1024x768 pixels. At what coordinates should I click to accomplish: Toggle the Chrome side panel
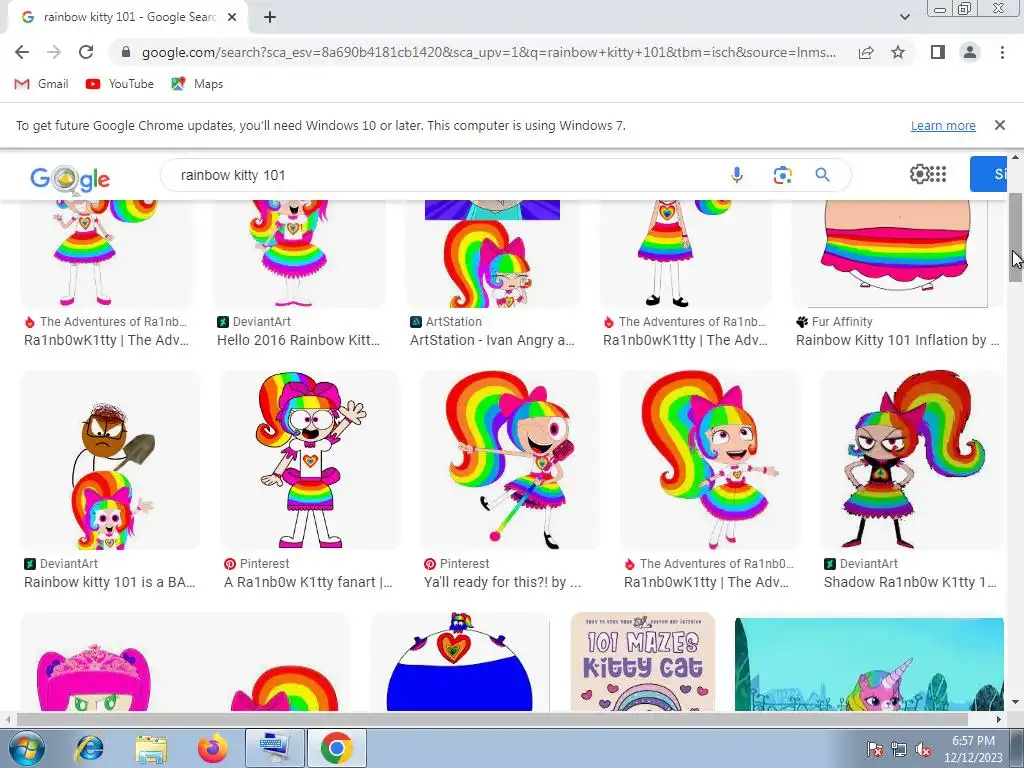[938, 52]
